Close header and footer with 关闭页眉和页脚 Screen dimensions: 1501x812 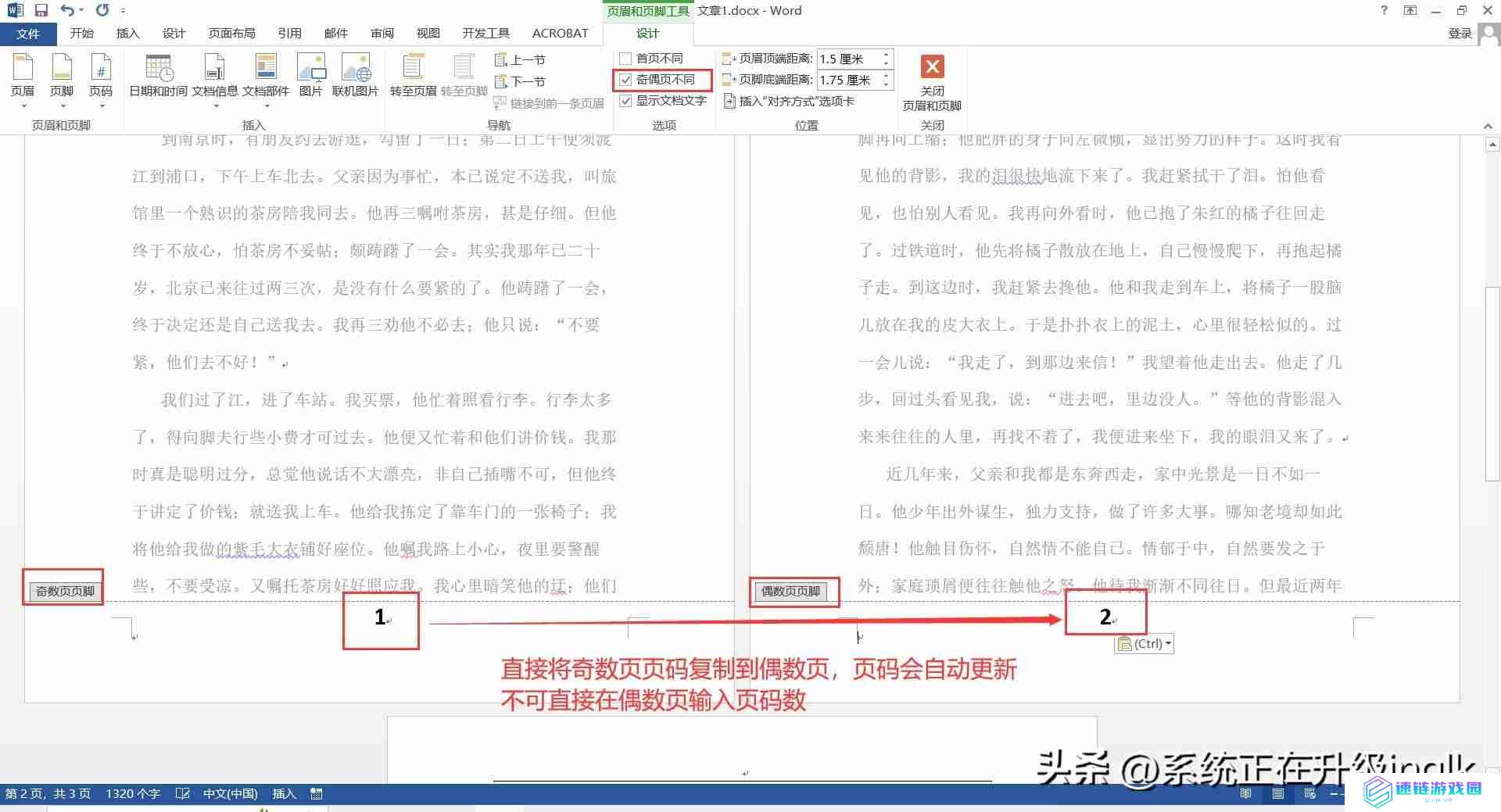click(932, 84)
